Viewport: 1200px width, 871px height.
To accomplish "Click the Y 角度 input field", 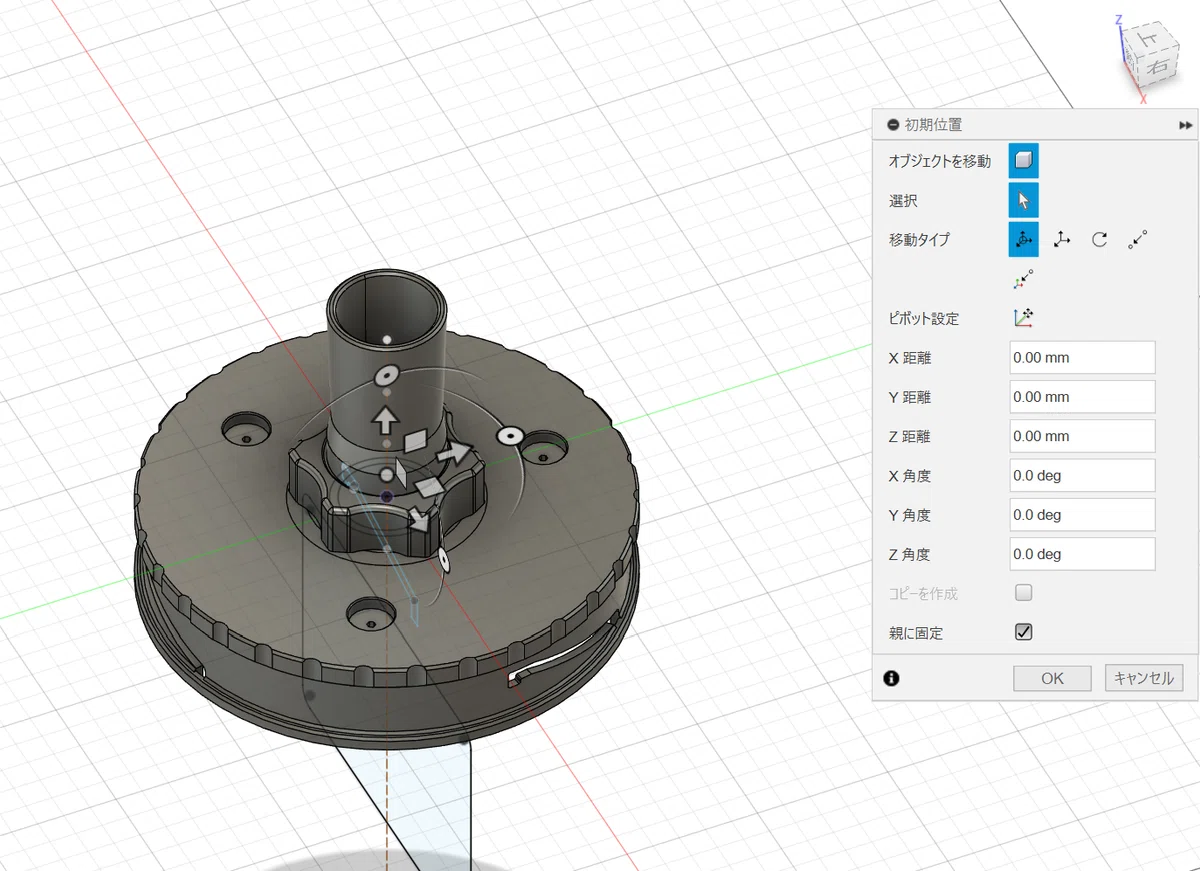I will [1082, 515].
